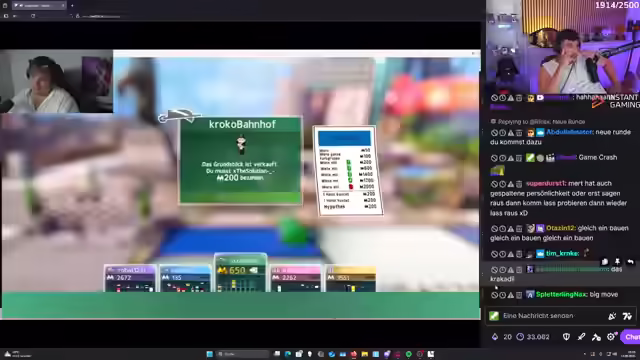The image size is (640, 360).
Task: Select the pink player card with 2262
Action: (296, 278)
